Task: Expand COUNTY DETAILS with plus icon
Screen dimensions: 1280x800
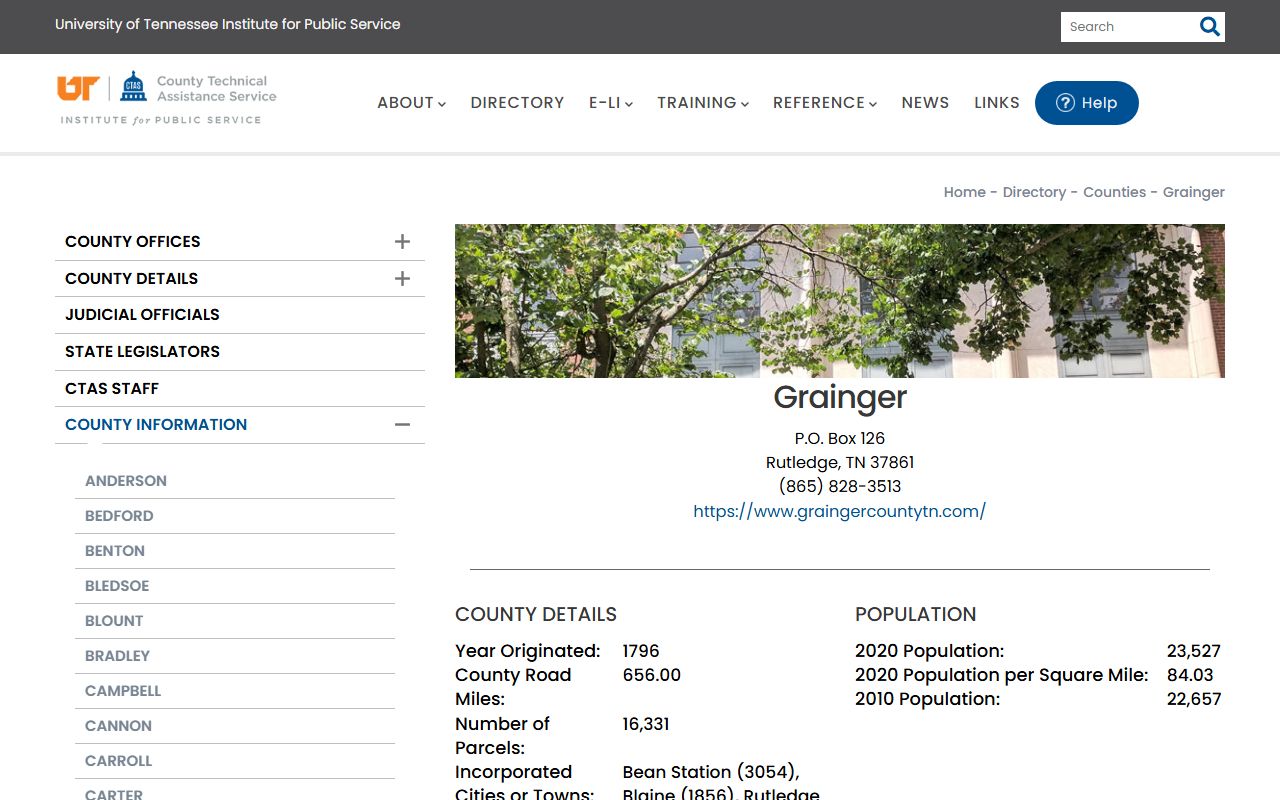Action: pos(402,278)
